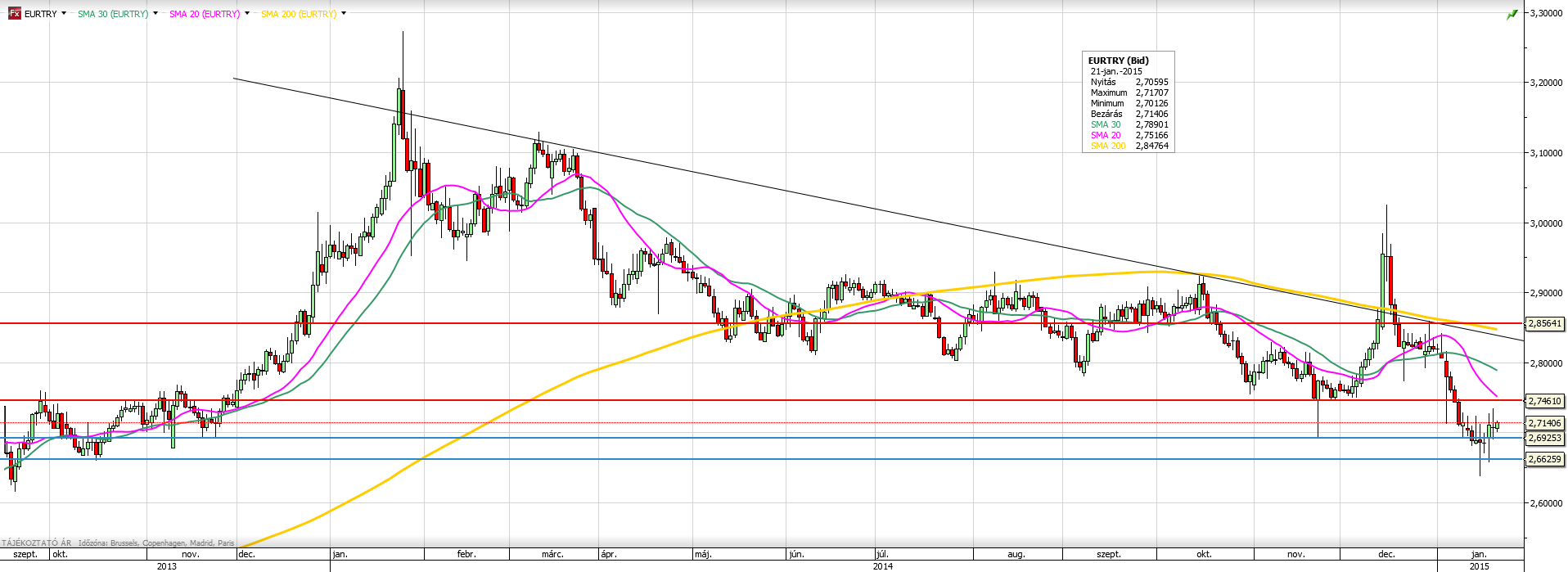Viewport: 1568px width, 572px height.
Task: Click the SMA 30 value 2,78901
Action: click(x=1151, y=124)
